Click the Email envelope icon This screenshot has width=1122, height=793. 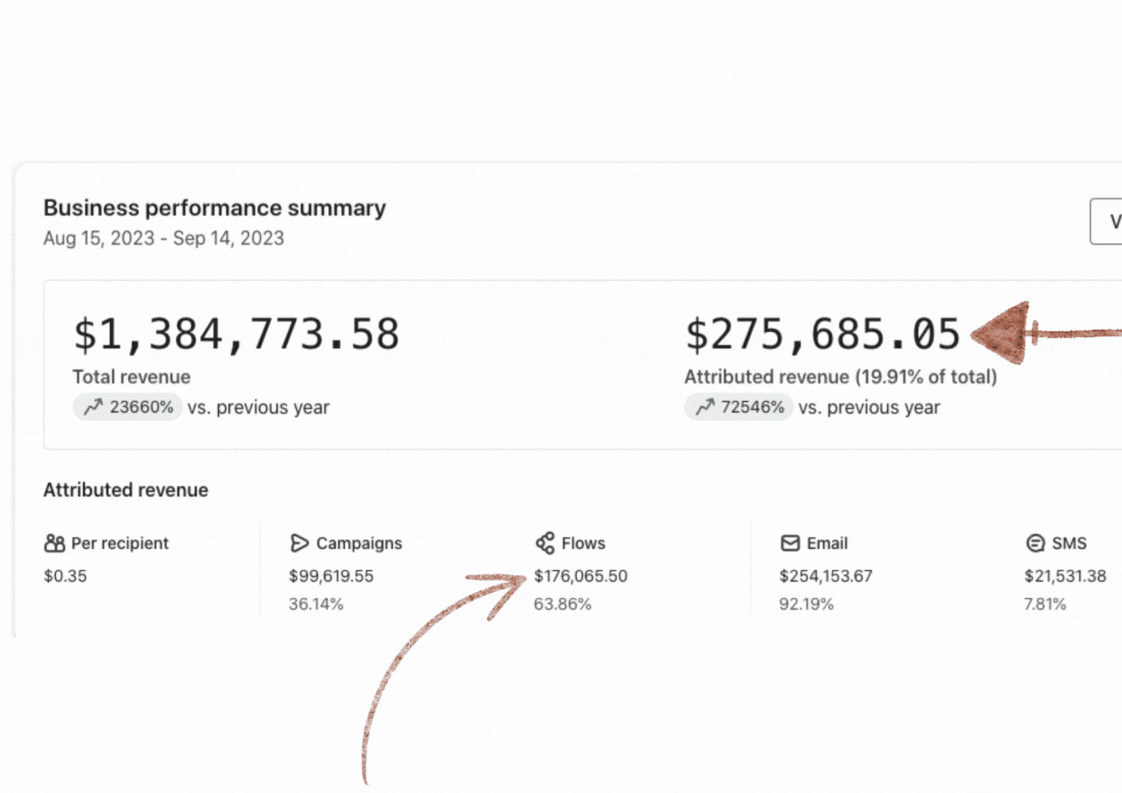(790, 543)
